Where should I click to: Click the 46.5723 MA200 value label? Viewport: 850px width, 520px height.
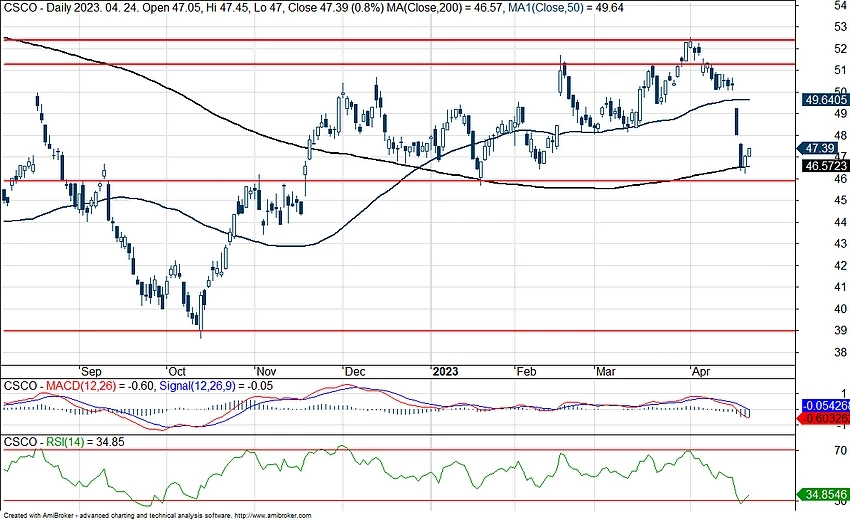[x=826, y=166]
